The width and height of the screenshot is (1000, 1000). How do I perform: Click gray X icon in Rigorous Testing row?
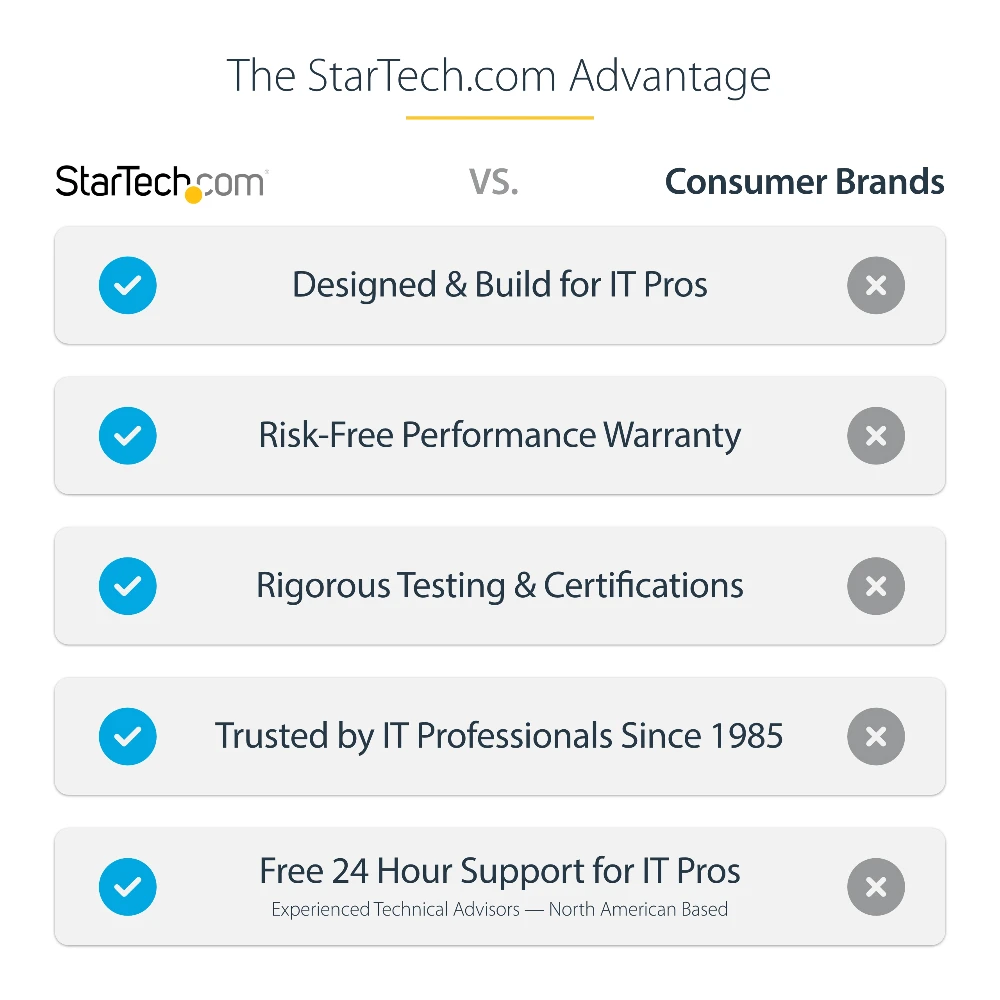click(x=875, y=586)
